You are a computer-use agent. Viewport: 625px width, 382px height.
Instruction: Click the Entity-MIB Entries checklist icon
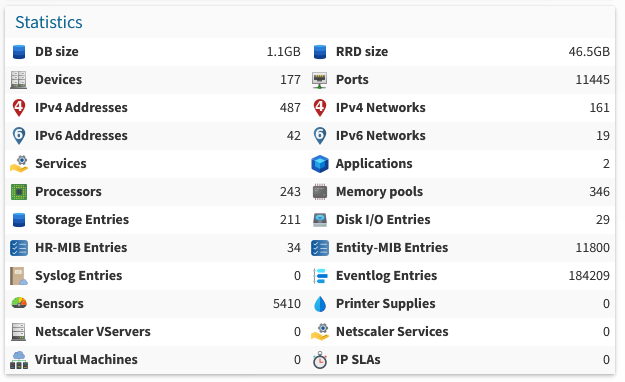pyautogui.click(x=320, y=248)
